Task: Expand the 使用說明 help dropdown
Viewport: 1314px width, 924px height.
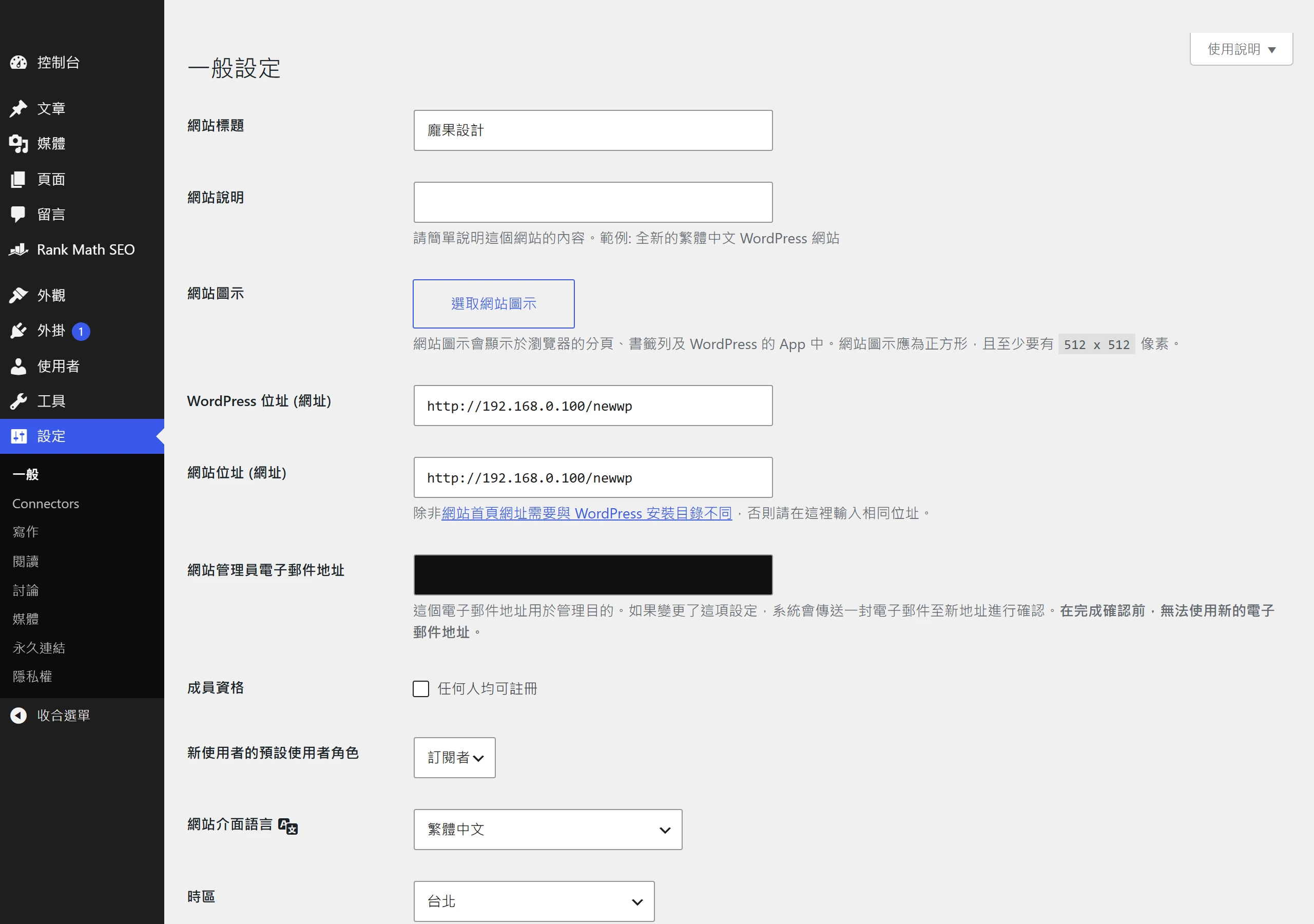Action: [x=1241, y=49]
